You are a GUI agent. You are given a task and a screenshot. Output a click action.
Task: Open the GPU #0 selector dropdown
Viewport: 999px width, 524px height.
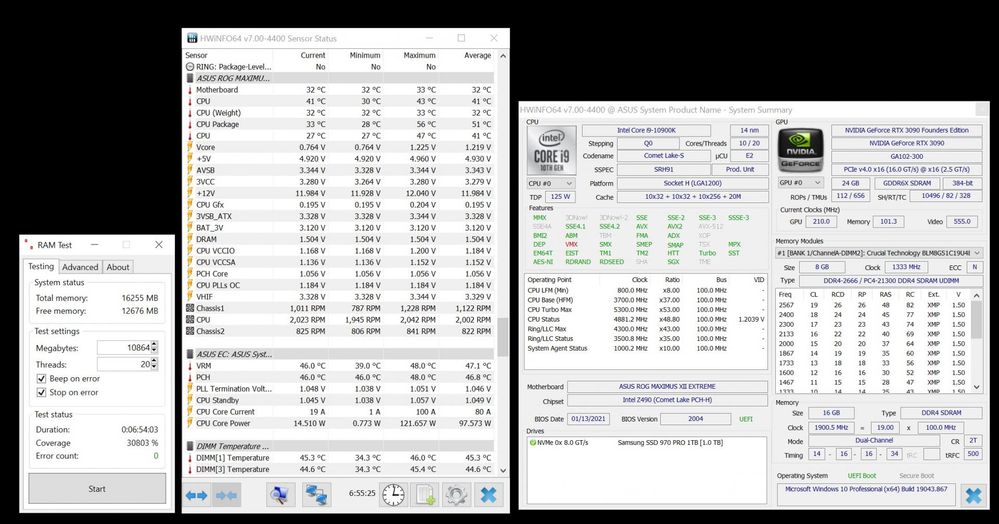[x=800, y=182]
